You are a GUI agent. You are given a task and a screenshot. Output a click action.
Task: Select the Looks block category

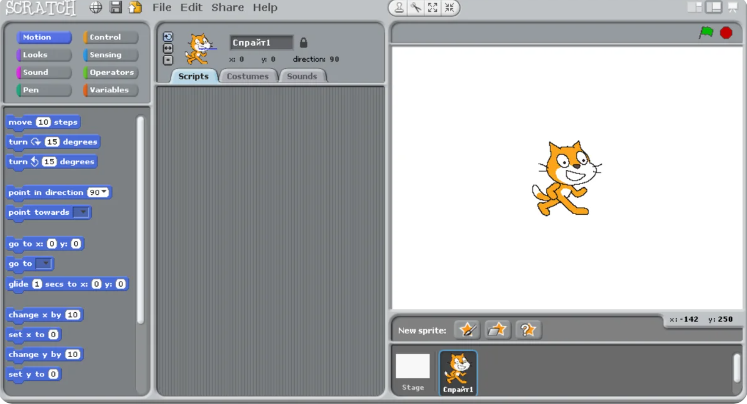[43, 55]
